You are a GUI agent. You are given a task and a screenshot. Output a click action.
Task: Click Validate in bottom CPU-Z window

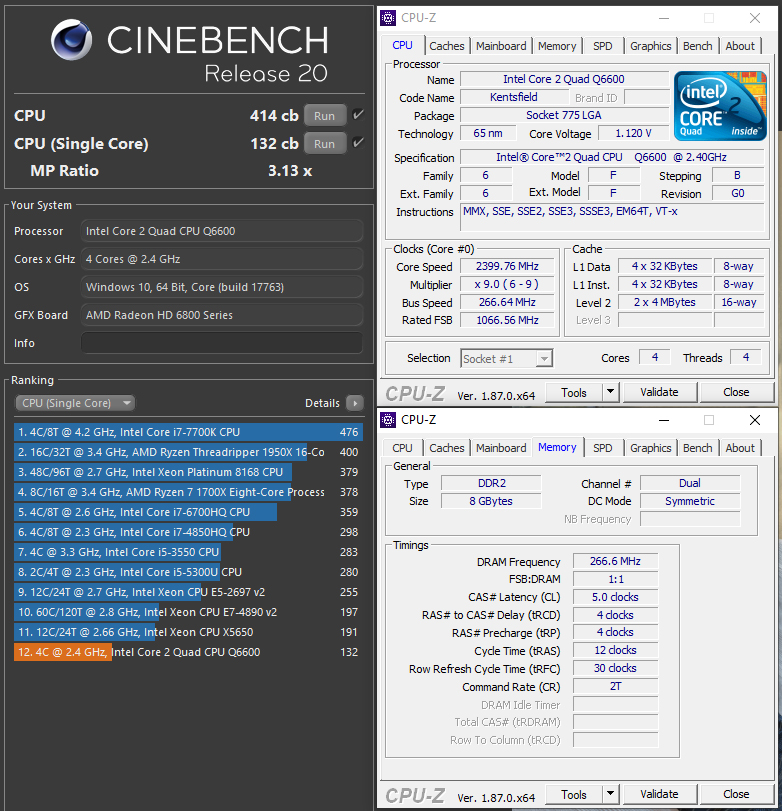tap(659, 794)
